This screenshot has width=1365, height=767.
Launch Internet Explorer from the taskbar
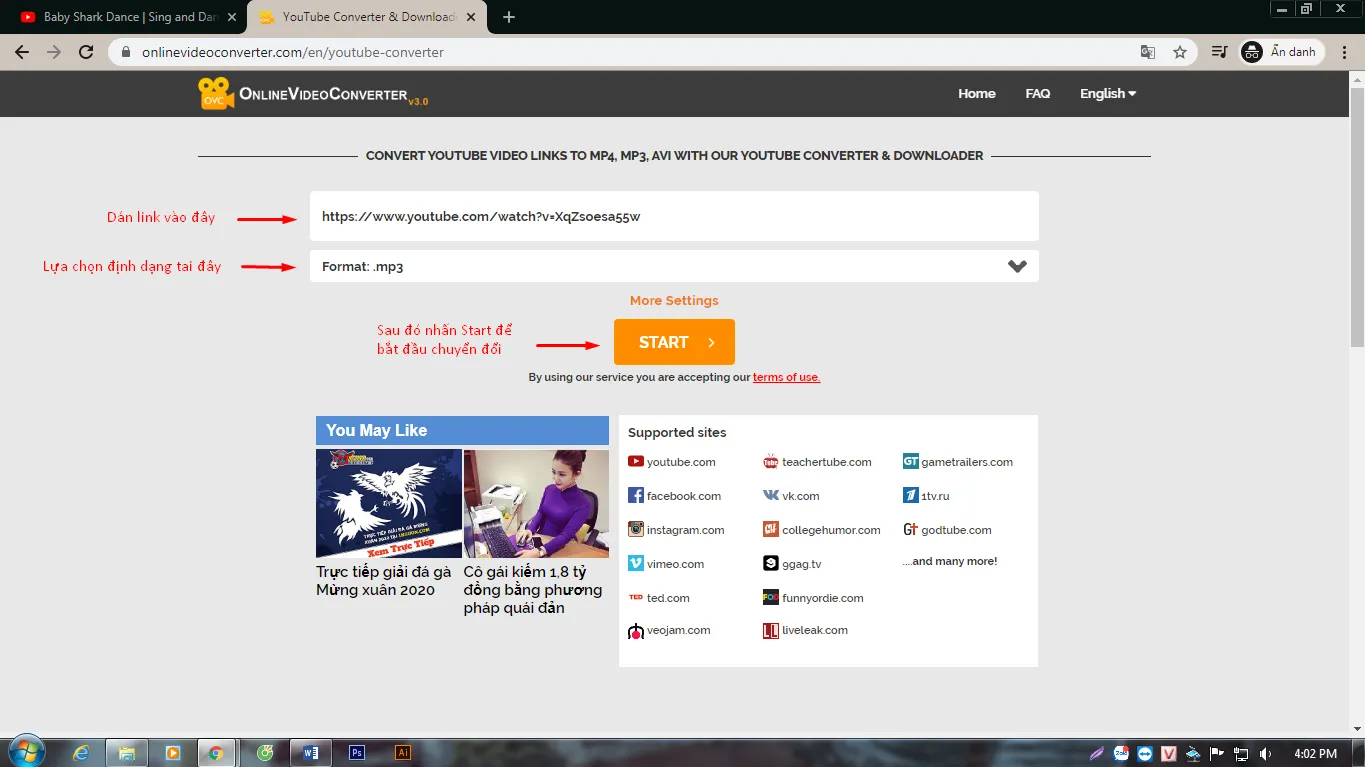click(x=82, y=753)
